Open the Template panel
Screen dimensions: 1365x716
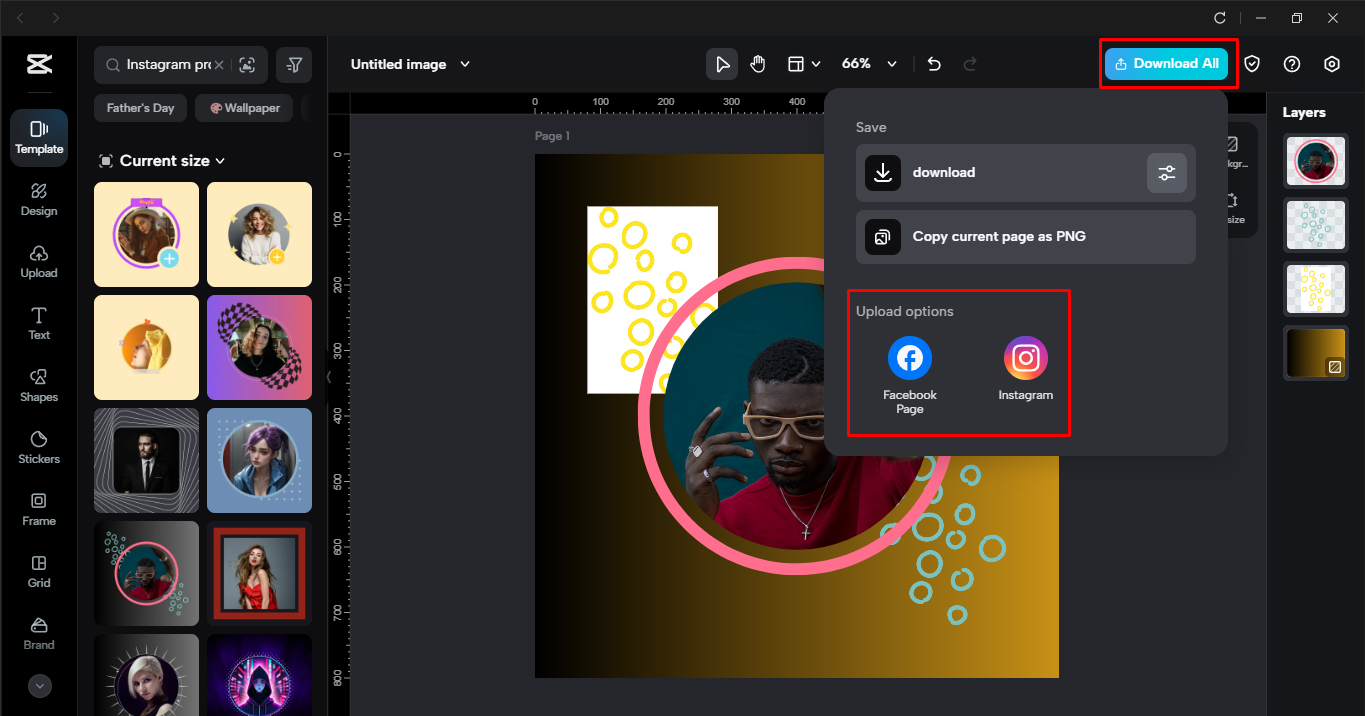coord(38,137)
